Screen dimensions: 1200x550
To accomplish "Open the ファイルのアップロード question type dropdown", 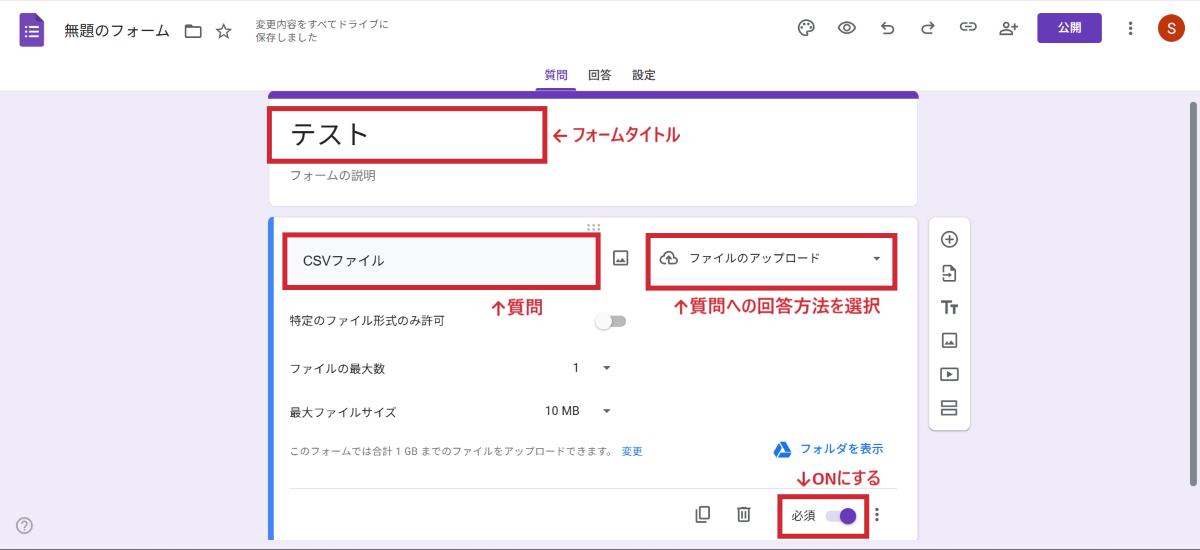I will pos(770,258).
